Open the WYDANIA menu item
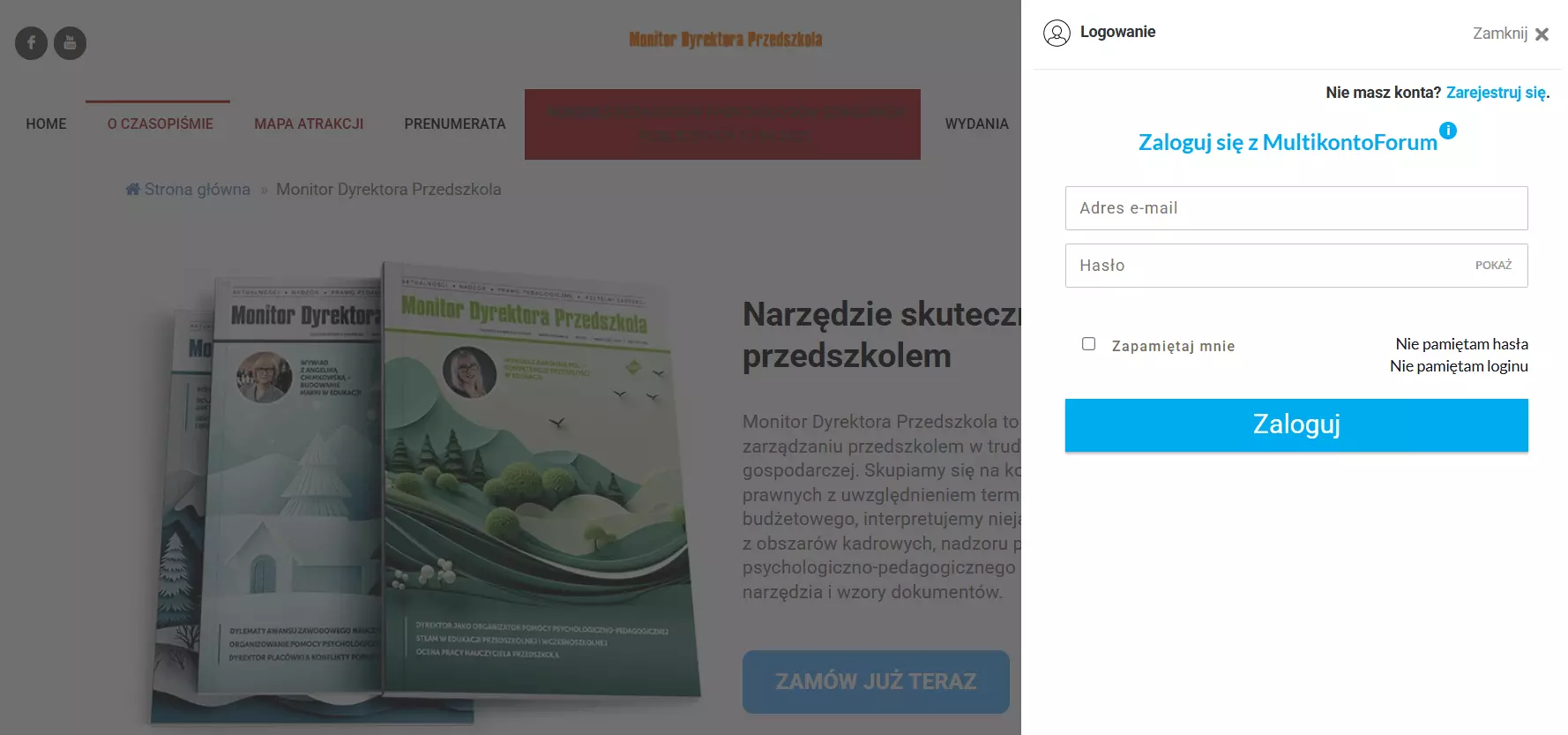The width and height of the screenshot is (1568, 735). 977,124
